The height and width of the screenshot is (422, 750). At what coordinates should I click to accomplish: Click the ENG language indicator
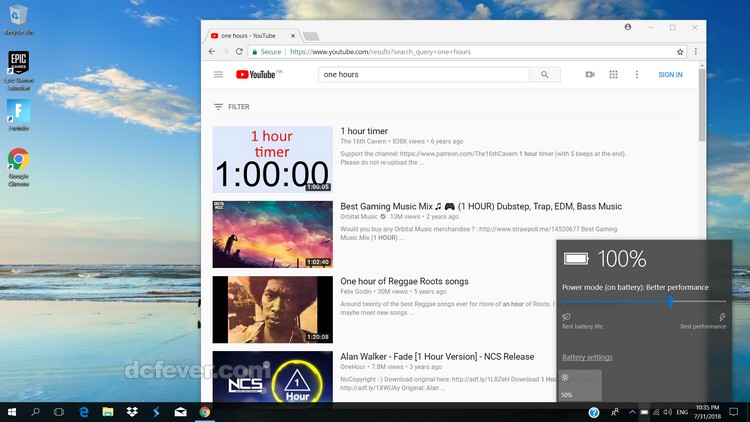tap(682, 412)
